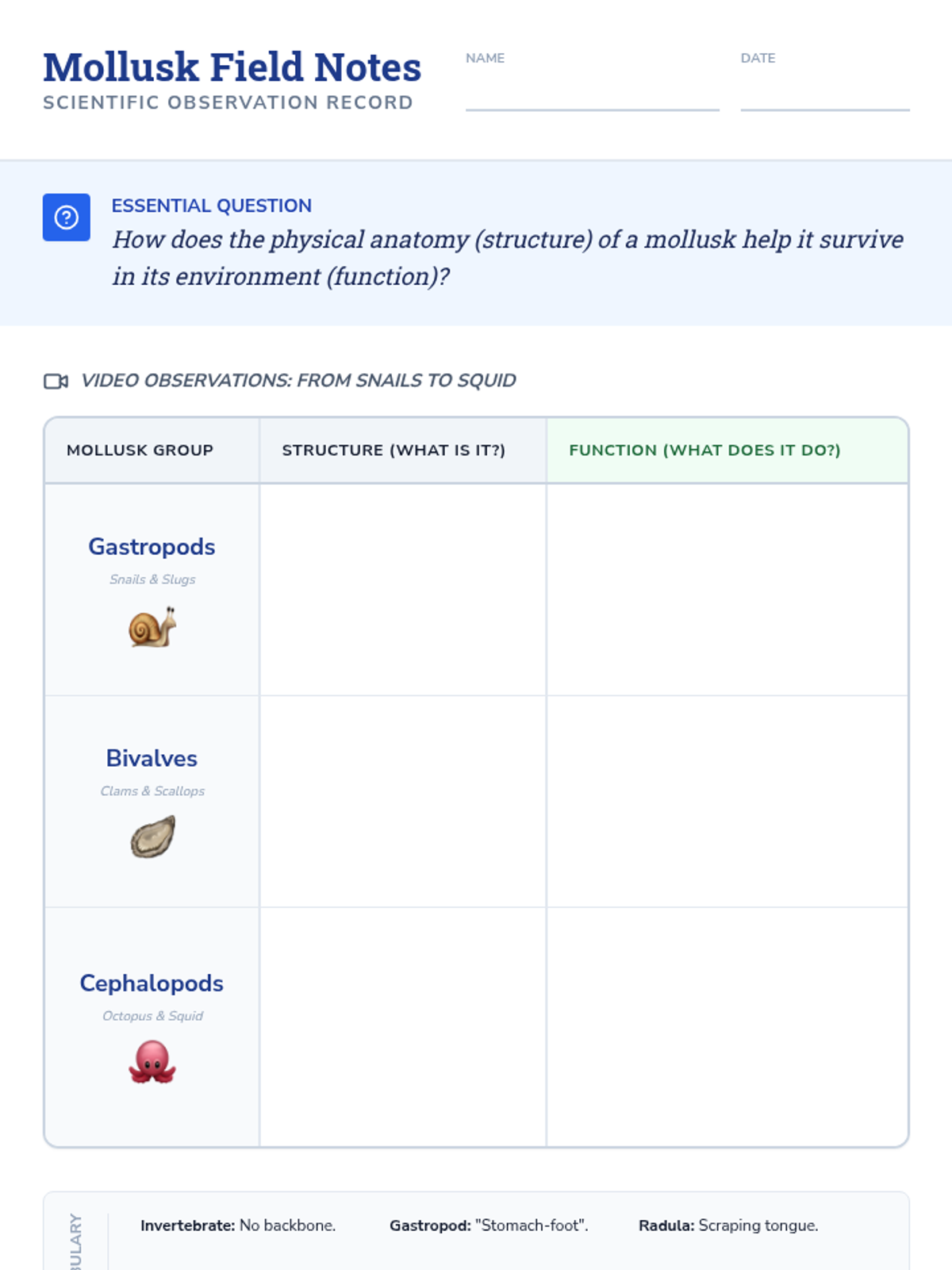Viewport: 952px width, 1270px height.
Task: Click the Bivalves structure cell
Action: tap(402, 802)
